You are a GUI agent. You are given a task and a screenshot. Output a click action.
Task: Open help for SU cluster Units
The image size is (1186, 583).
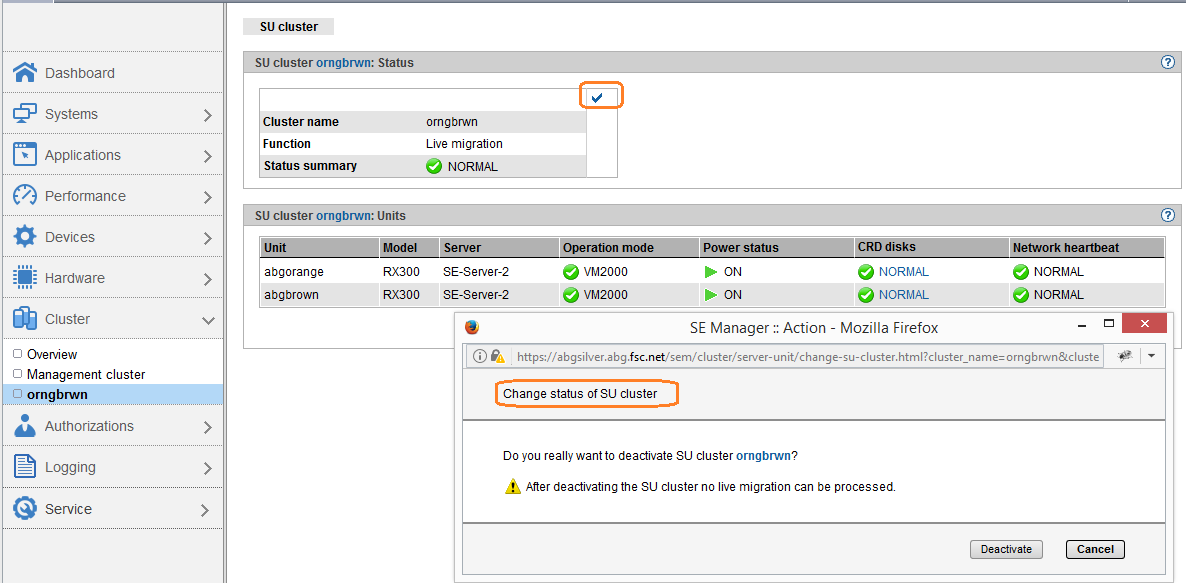(x=1167, y=215)
